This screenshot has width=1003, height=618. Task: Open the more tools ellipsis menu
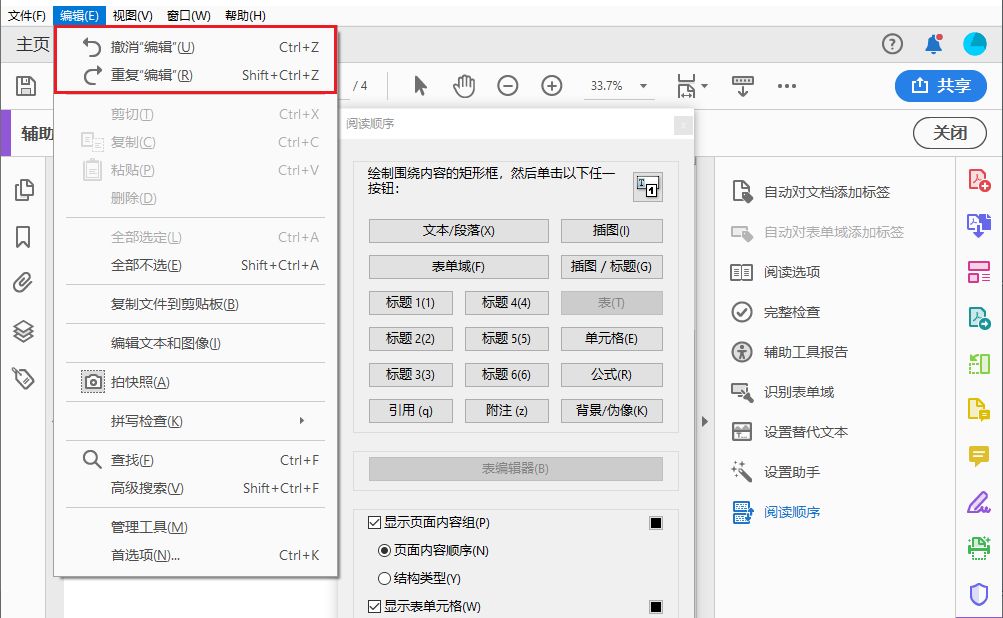pyautogui.click(x=786, y=86)
